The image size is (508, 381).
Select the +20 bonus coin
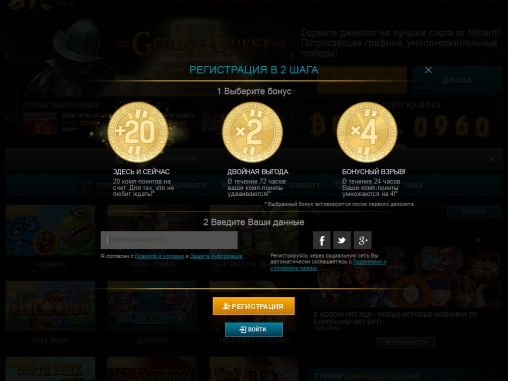[138, 132]
